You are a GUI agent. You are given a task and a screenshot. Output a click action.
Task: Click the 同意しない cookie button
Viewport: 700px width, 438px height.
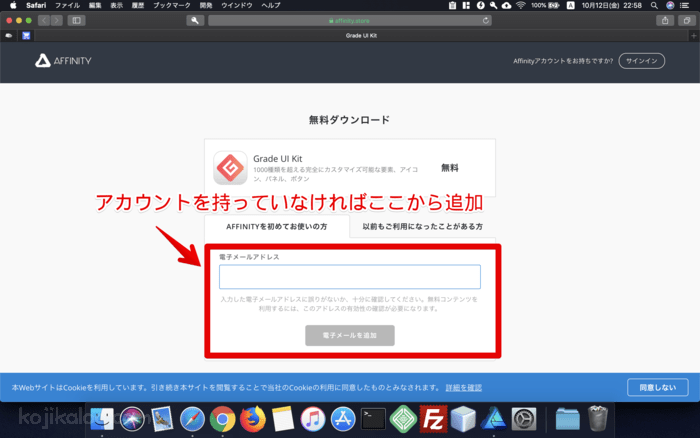coord(658,388)
